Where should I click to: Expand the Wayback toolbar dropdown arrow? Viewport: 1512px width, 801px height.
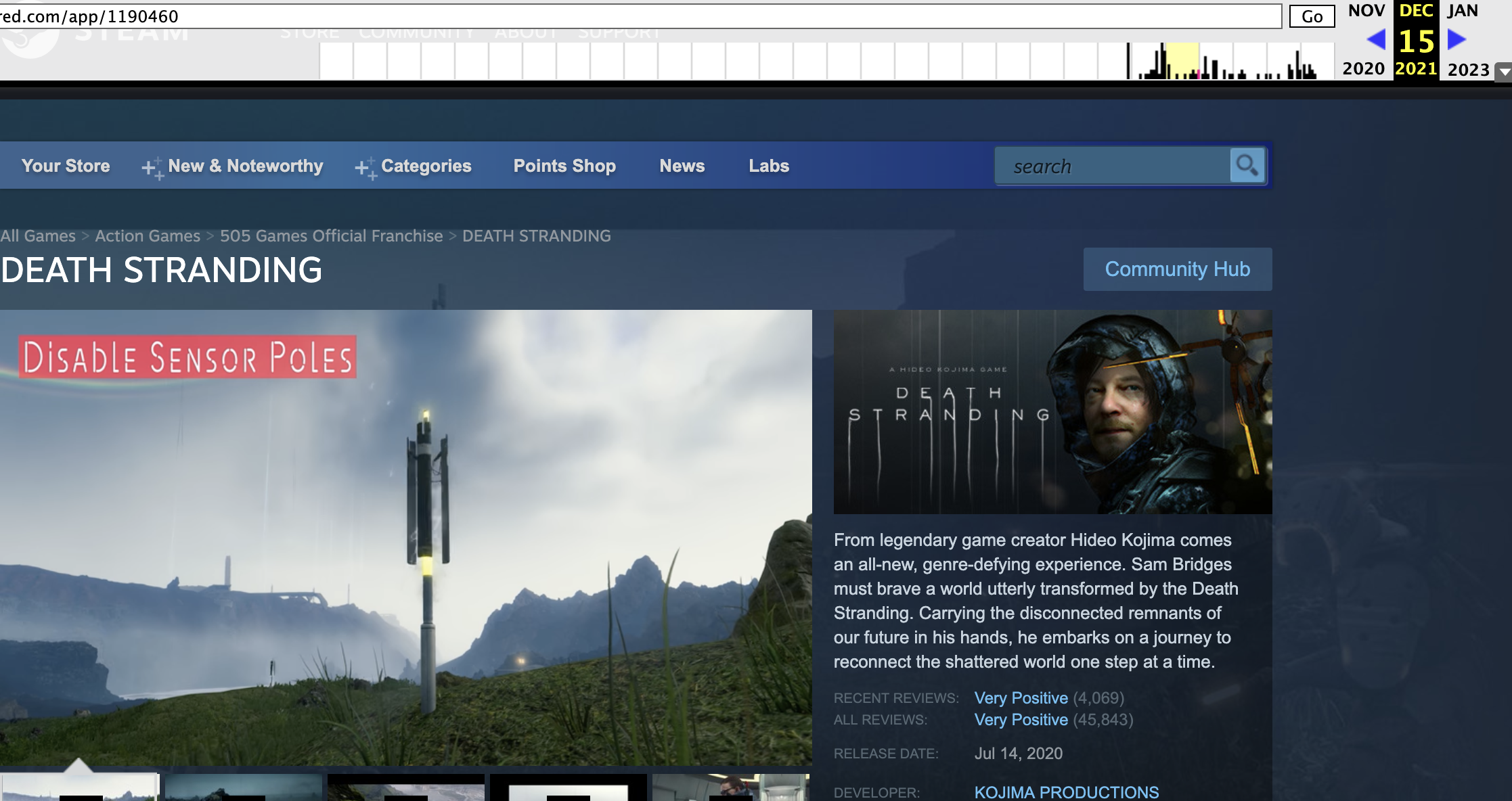click(1504, 71)
